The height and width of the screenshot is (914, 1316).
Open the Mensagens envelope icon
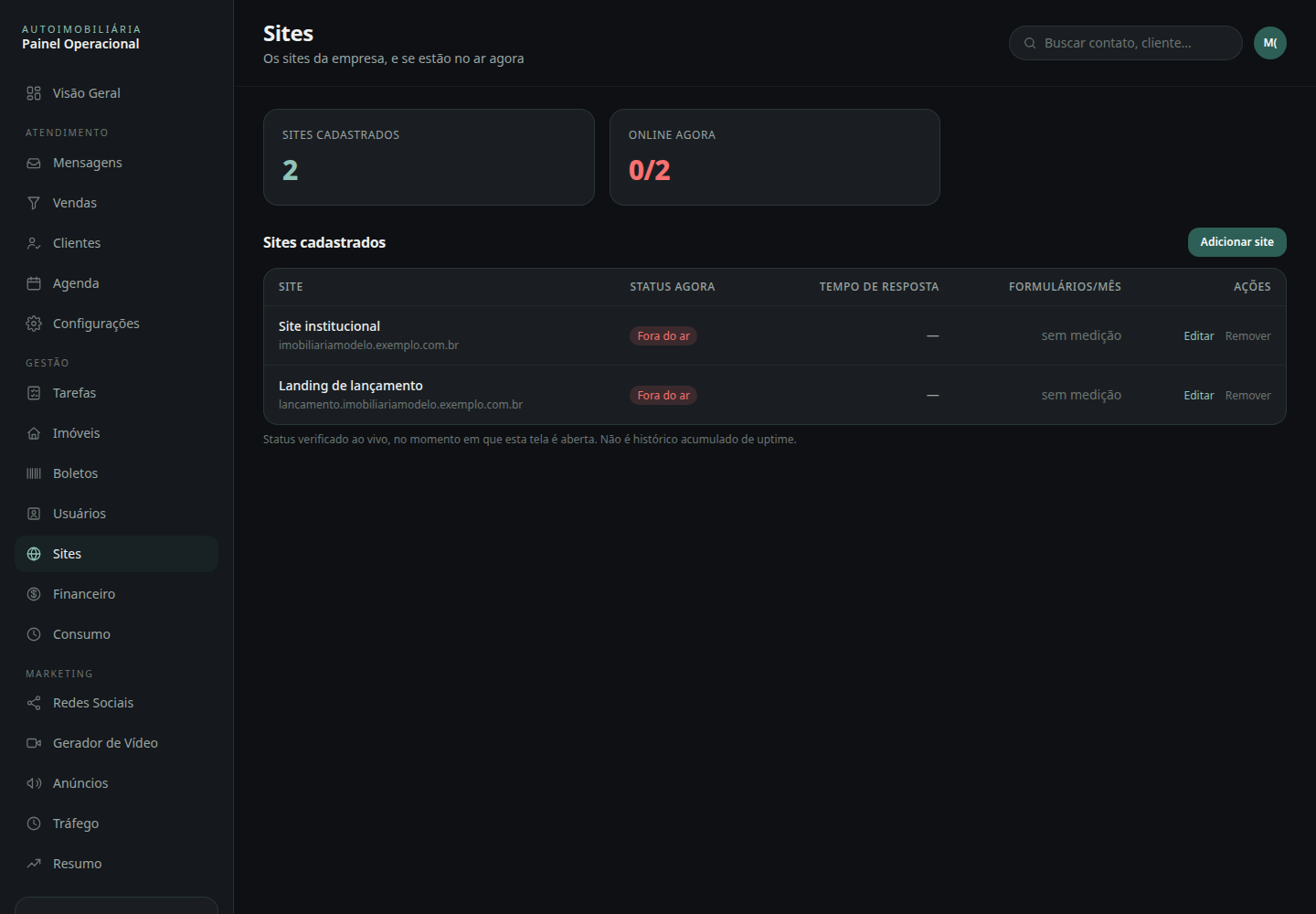pyautogui.click(x=34, y=163)
